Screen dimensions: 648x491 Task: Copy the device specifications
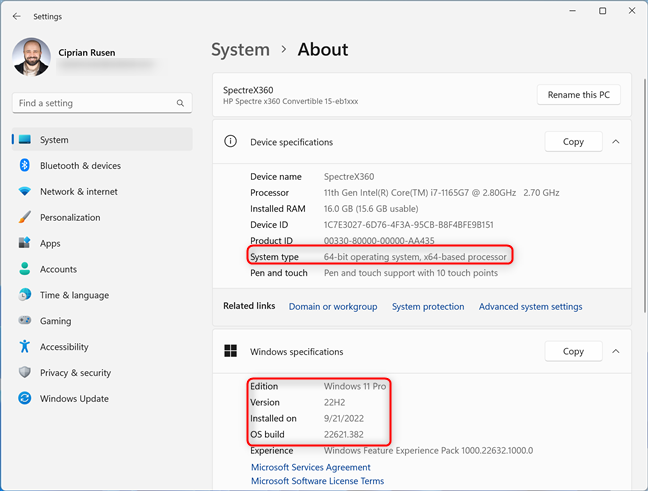573,142
